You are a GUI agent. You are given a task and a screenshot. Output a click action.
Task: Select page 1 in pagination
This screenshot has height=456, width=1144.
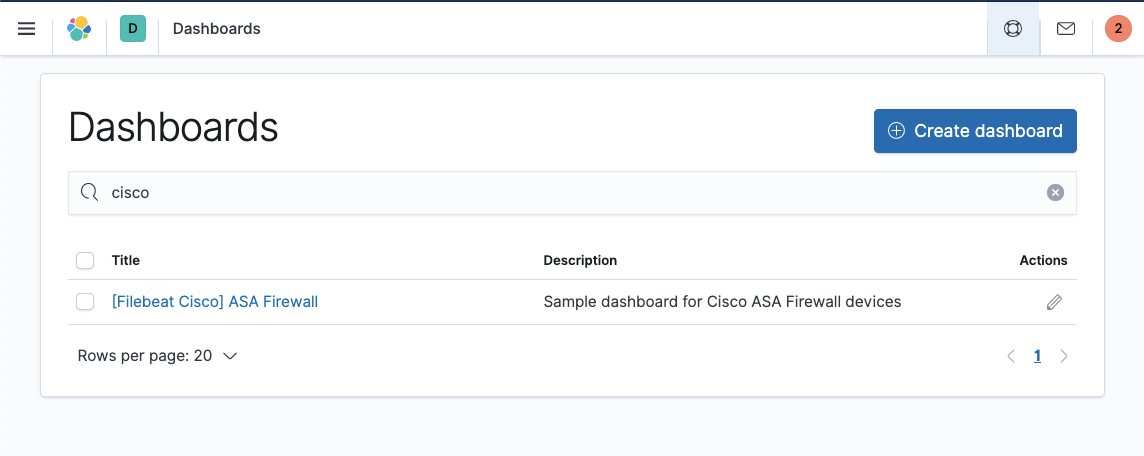click(x=1037, y=356)
